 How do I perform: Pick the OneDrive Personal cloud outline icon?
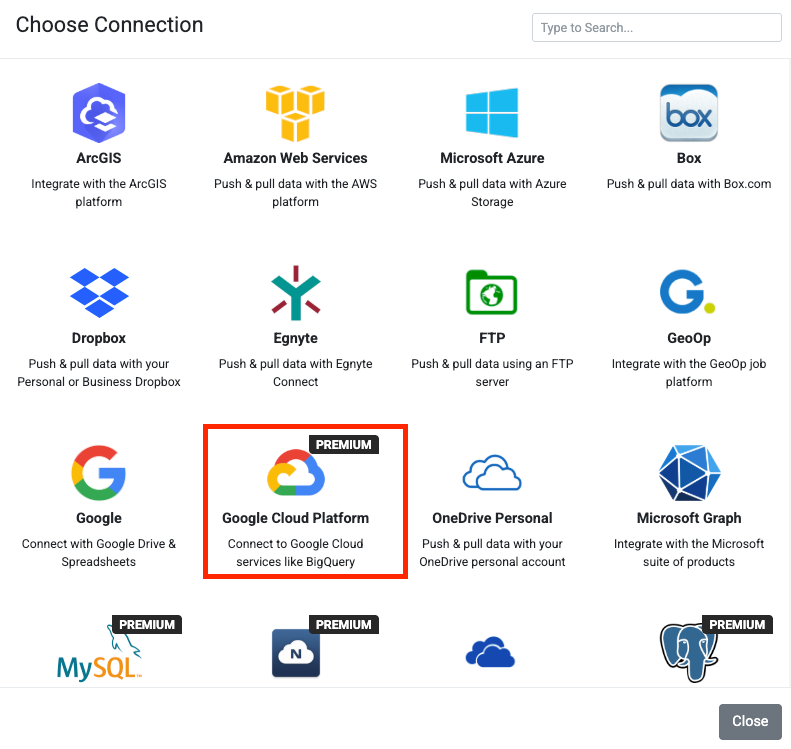492,473
